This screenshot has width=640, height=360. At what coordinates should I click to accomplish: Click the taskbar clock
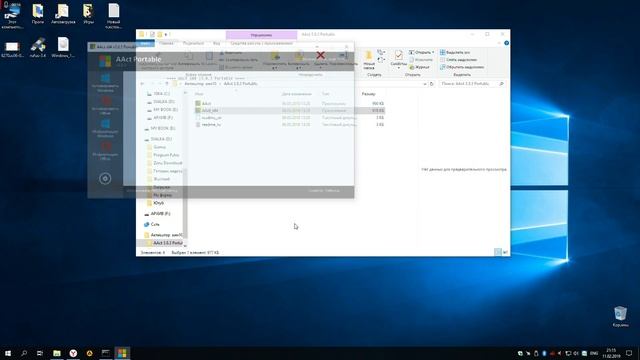click(611, 353)
